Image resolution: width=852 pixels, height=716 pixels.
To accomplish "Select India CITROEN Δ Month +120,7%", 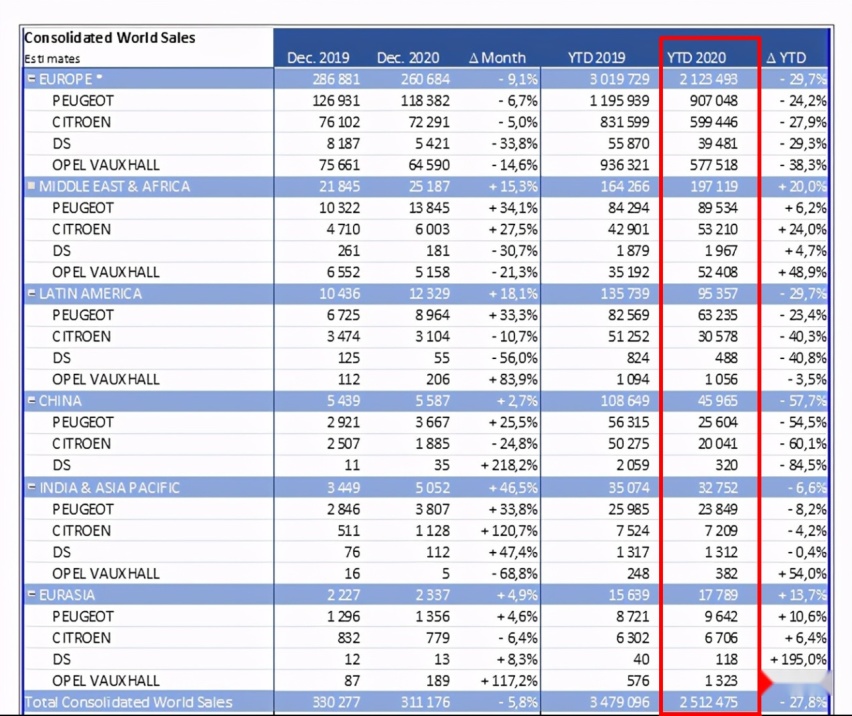I will 509,530.
